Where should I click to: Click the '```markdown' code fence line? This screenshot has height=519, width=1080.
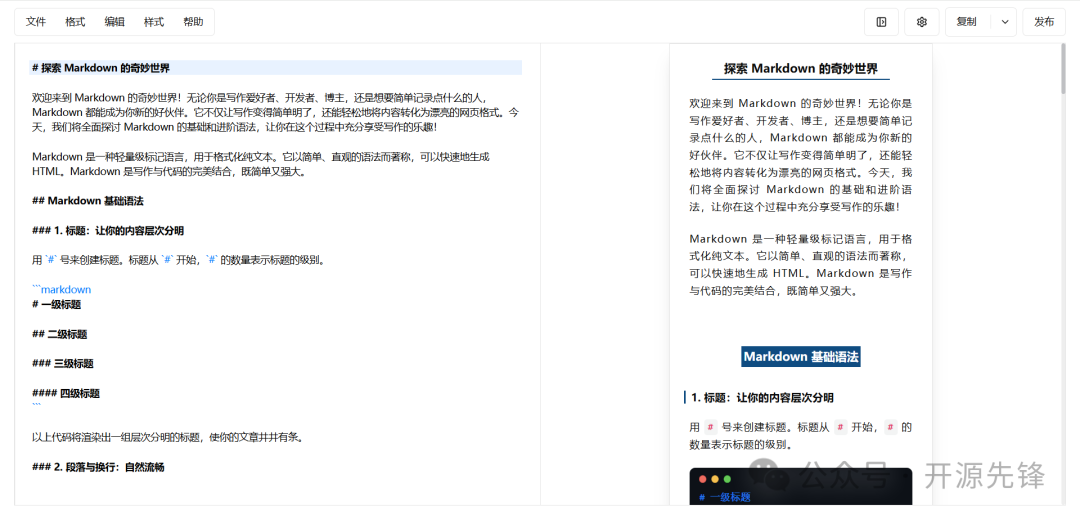(x=62, y=290)
